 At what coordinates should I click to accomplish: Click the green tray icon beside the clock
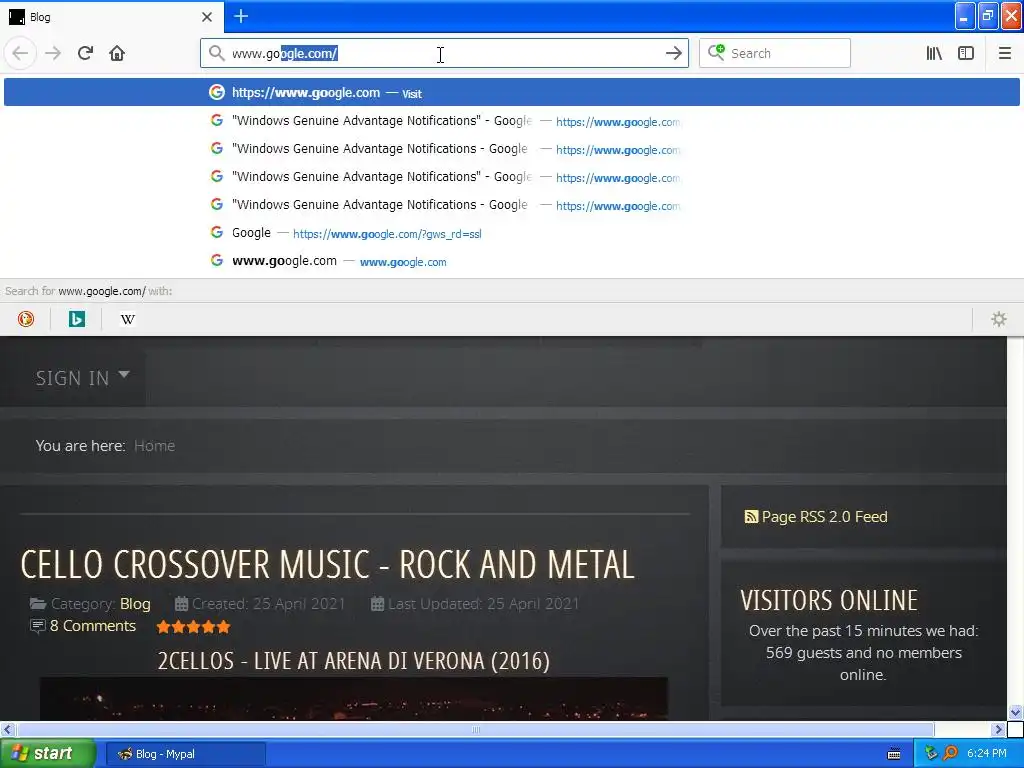pos(931,753)
